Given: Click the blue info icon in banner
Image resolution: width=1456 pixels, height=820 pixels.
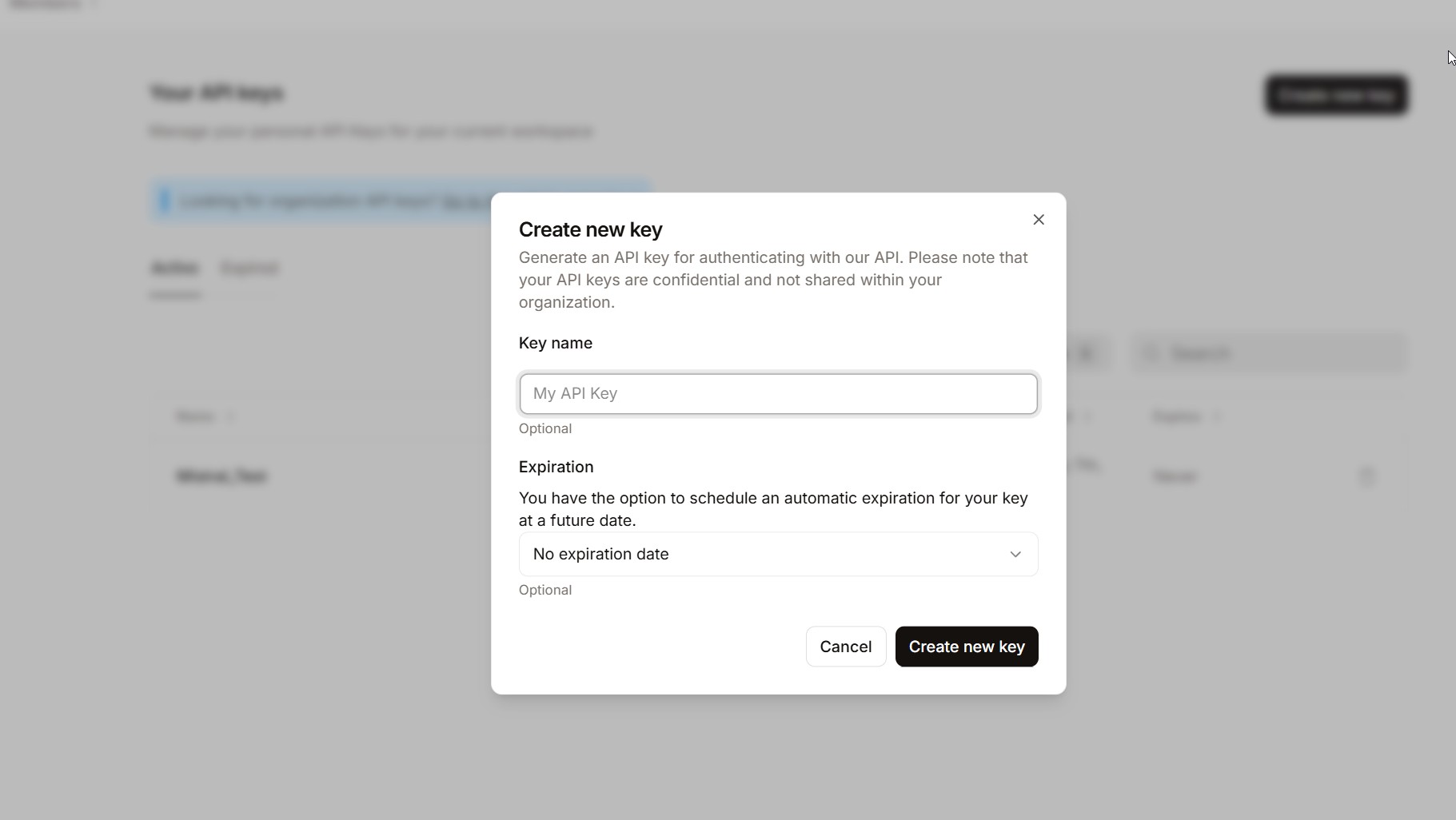Looking at the screenshot, I should (x=166, y=201).
